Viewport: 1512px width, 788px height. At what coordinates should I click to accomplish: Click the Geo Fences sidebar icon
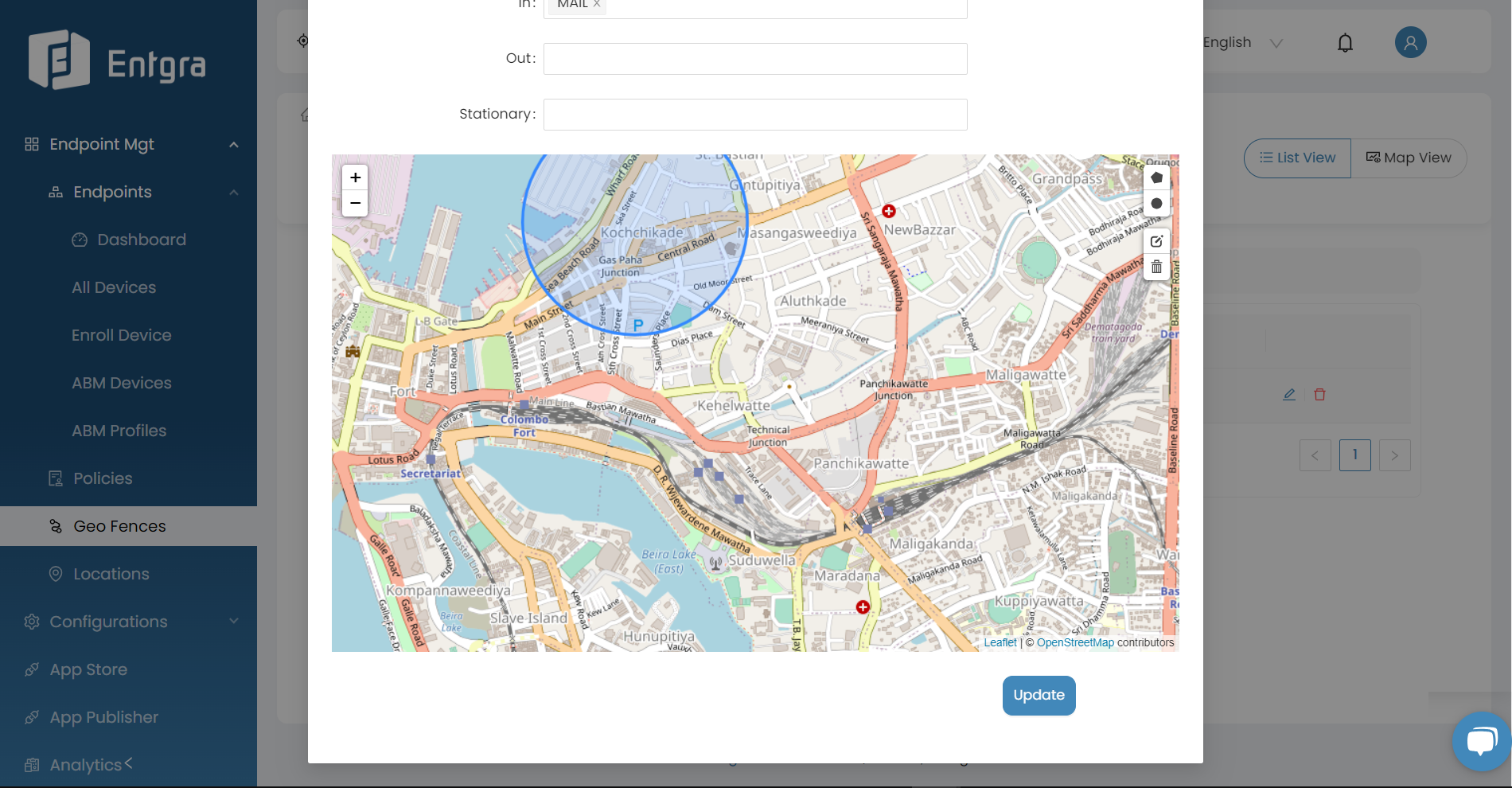pyautogui.click(x=56, y=526)
